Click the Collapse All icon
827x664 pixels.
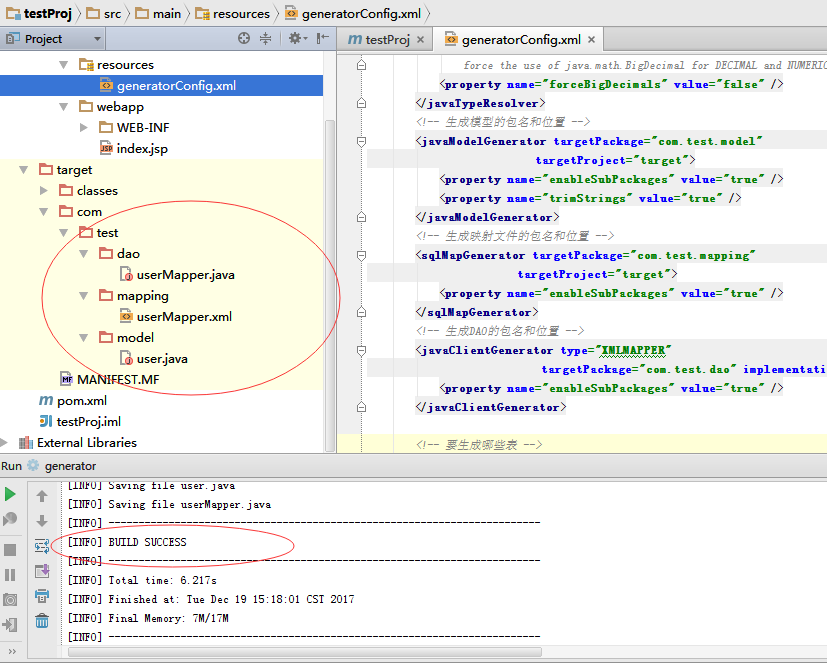coord(266,38)
